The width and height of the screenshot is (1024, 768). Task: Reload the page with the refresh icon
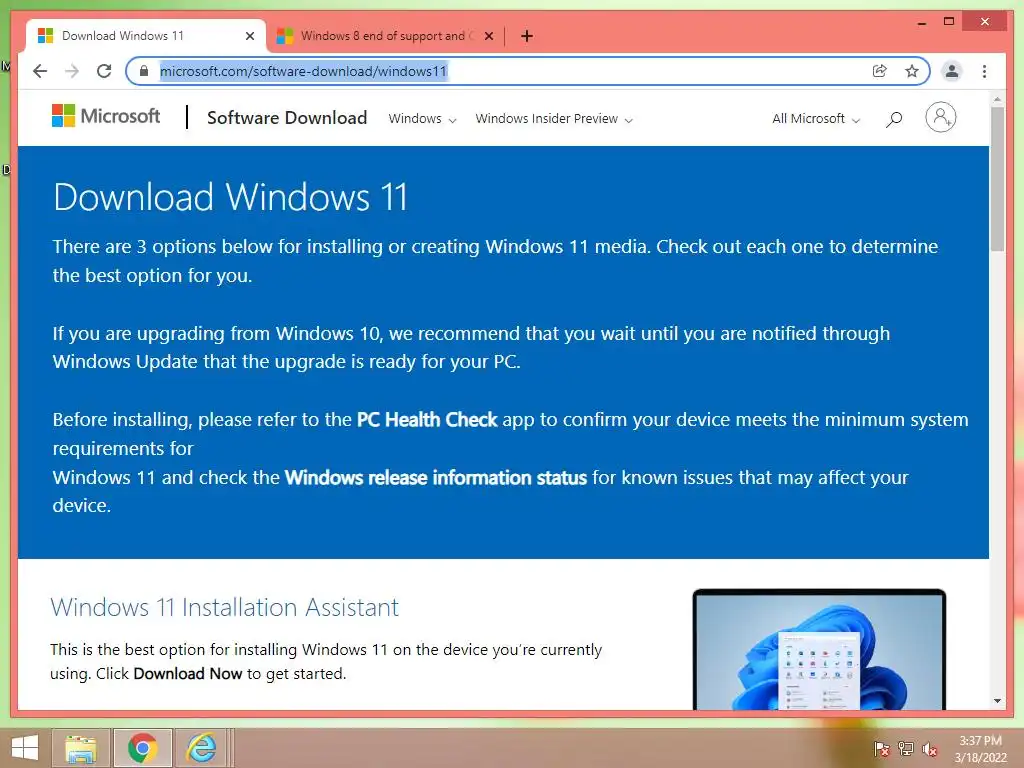pyautogui.click(x=104, y=71)
